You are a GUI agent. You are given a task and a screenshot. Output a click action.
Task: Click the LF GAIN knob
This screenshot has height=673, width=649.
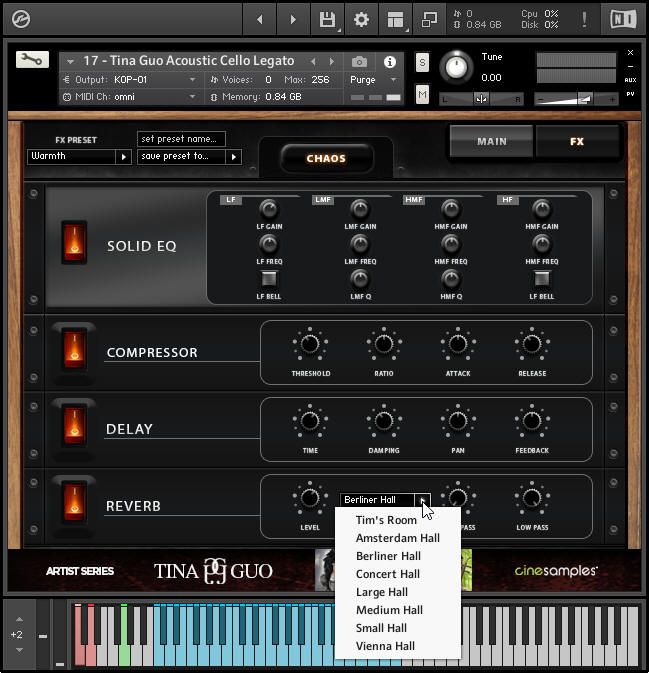[x=269, y=209]
